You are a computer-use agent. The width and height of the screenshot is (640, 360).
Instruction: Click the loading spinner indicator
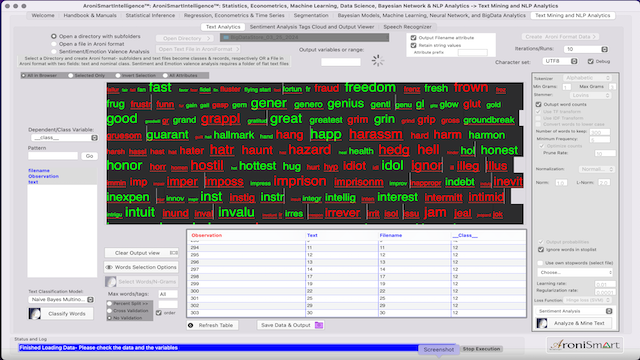coord(378,60)
